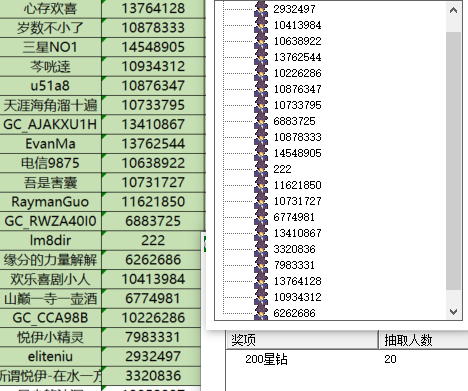Click the user icon beside 6774981 in tree
This screenshot has height=391, width=468.
[x=261, y=217]
